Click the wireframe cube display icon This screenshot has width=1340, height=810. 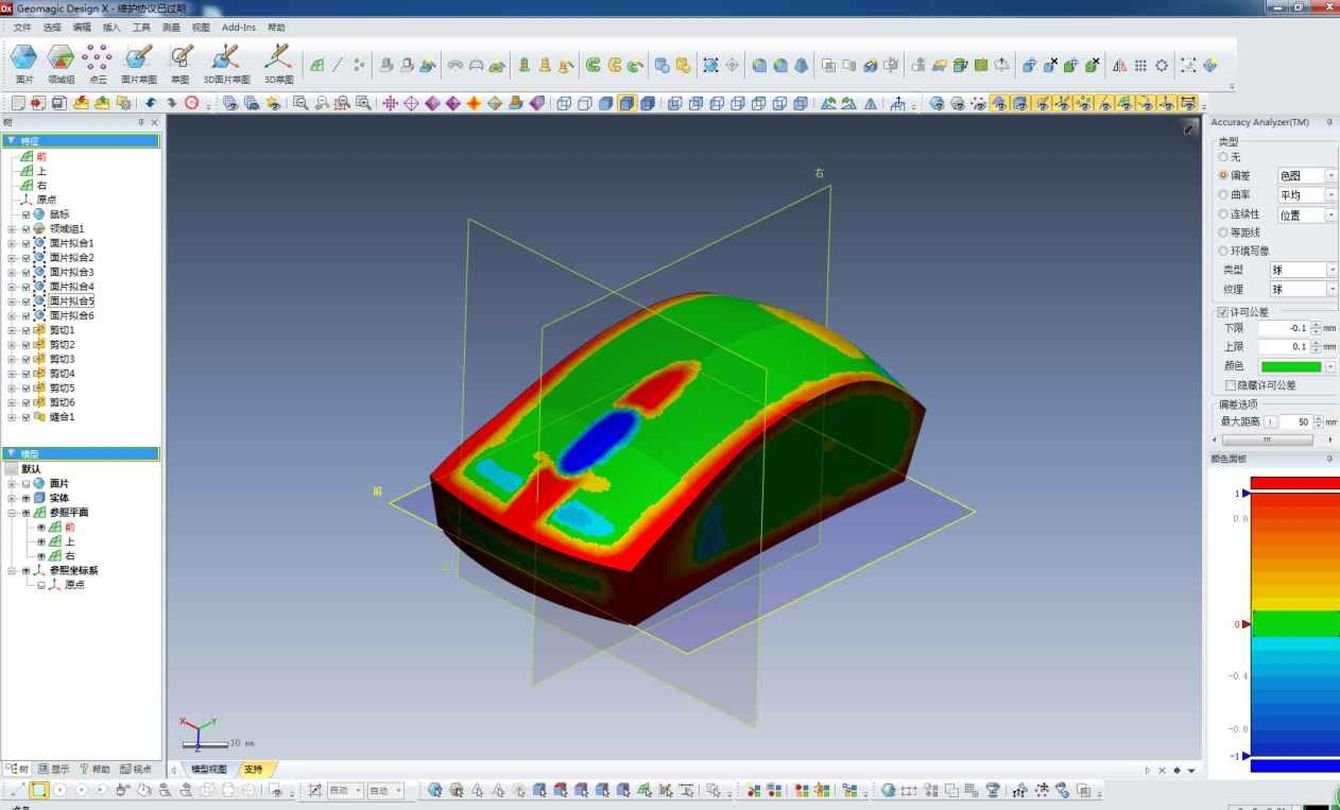click(x=564, y=103)
